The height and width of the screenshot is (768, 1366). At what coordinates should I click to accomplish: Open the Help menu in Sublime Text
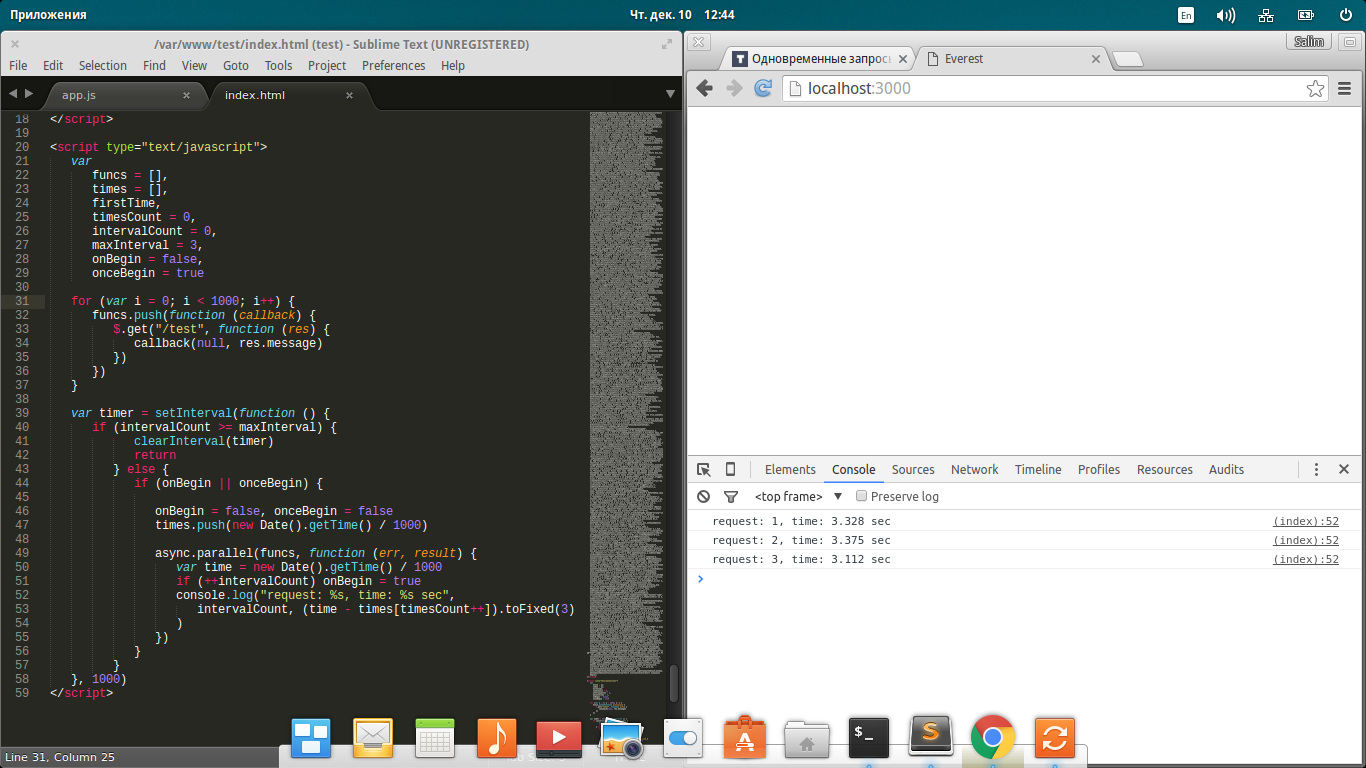tap(453, 65)
